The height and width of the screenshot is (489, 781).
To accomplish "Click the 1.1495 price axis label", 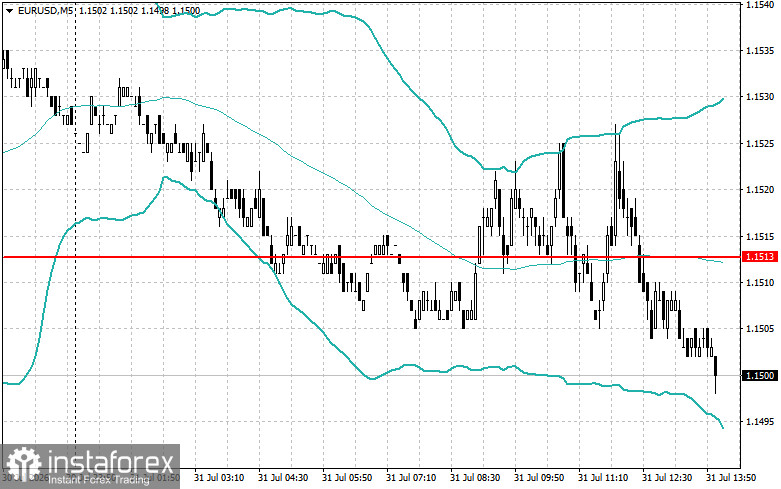I will (760, 422).
